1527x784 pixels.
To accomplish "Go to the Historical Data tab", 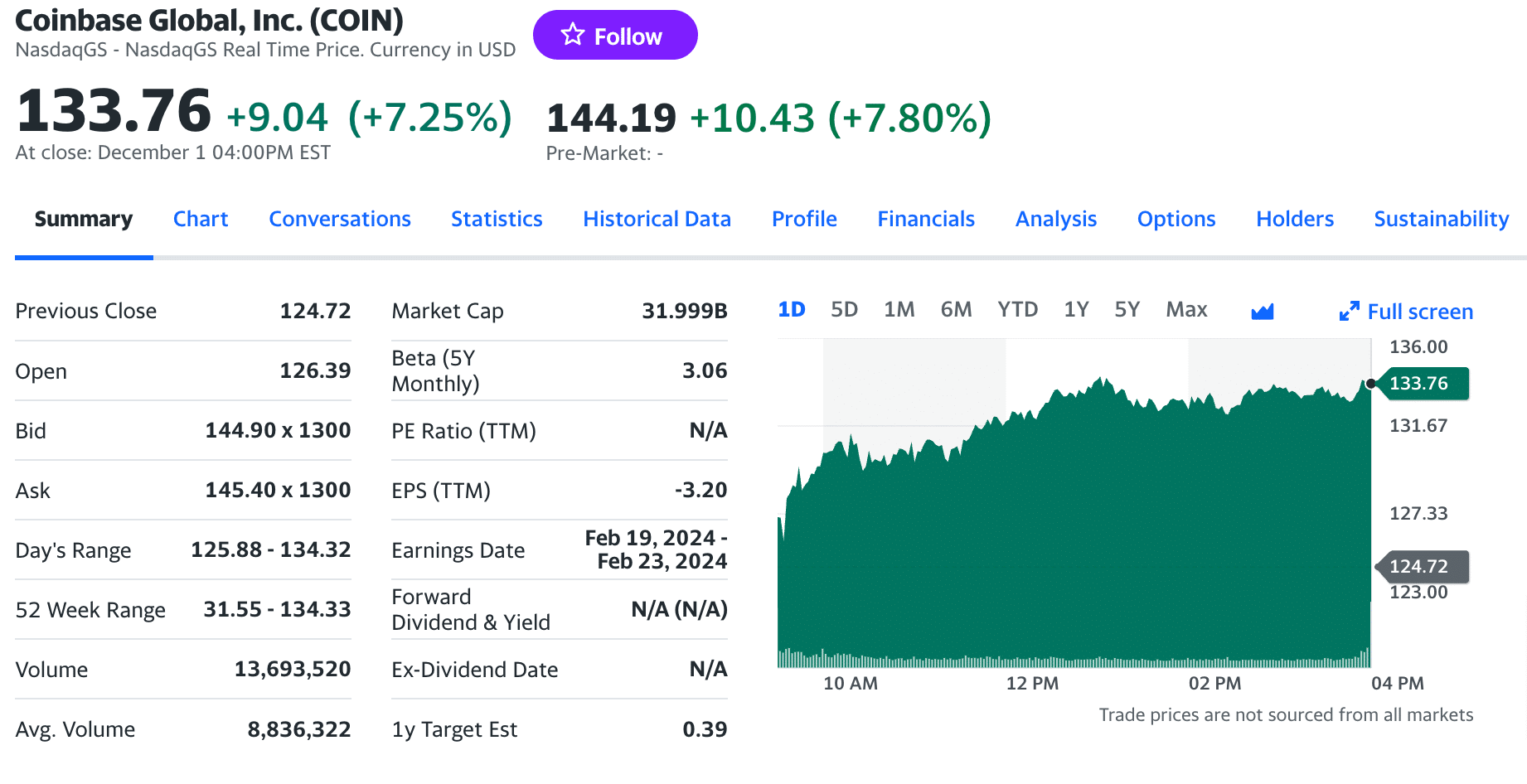I will (657, 219).
